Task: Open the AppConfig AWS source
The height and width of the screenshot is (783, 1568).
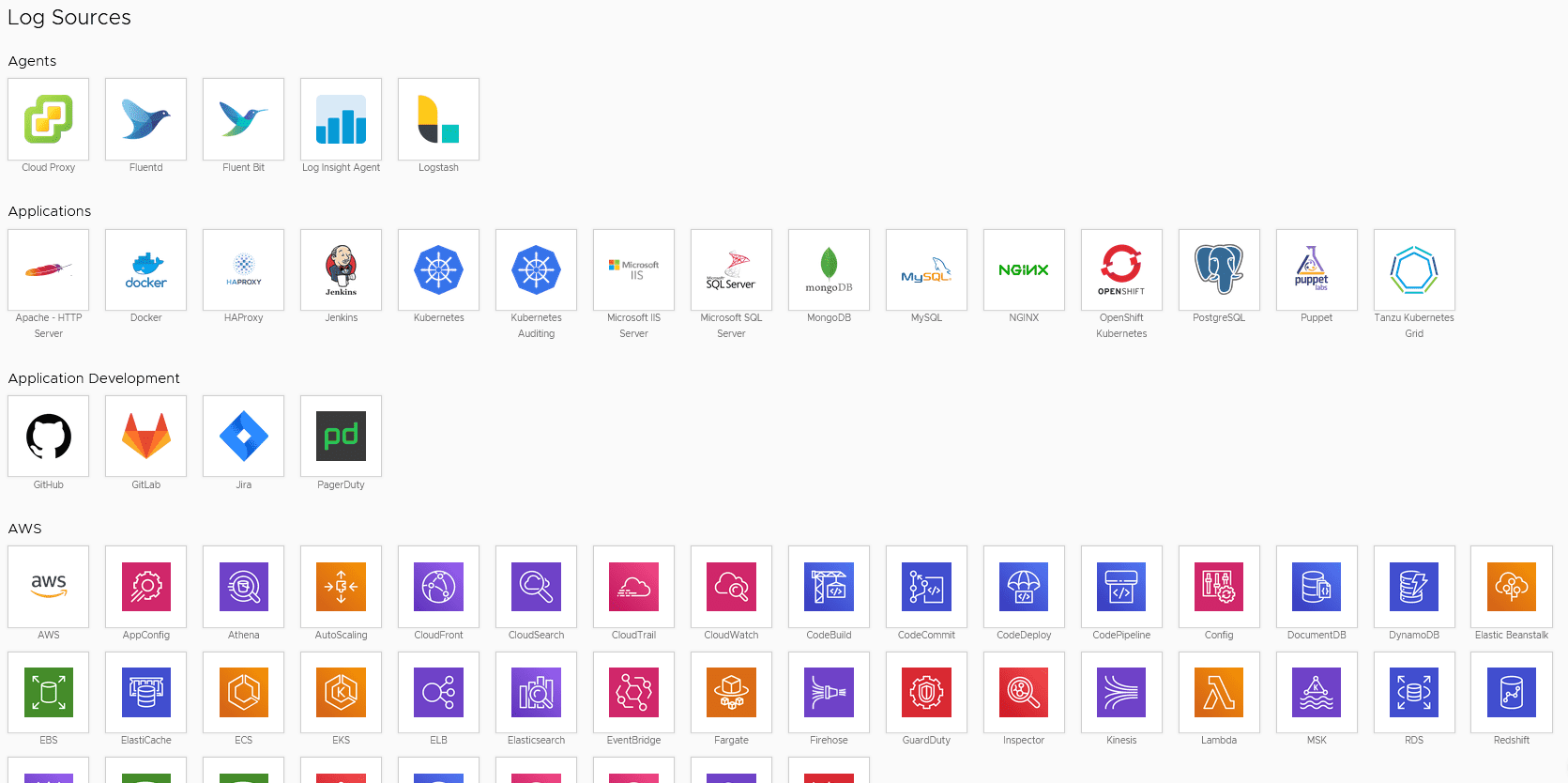Action: (x=146, y=587)
